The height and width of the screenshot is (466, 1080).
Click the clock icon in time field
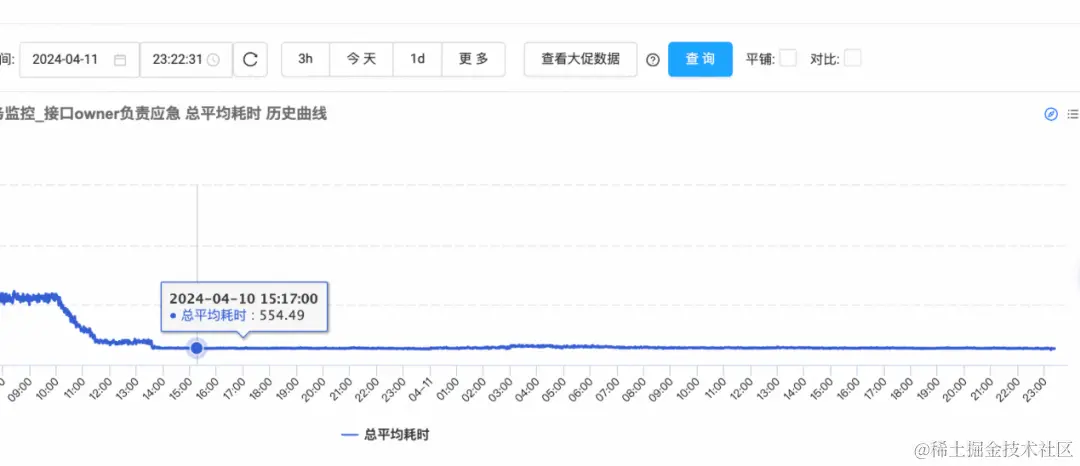214,60
